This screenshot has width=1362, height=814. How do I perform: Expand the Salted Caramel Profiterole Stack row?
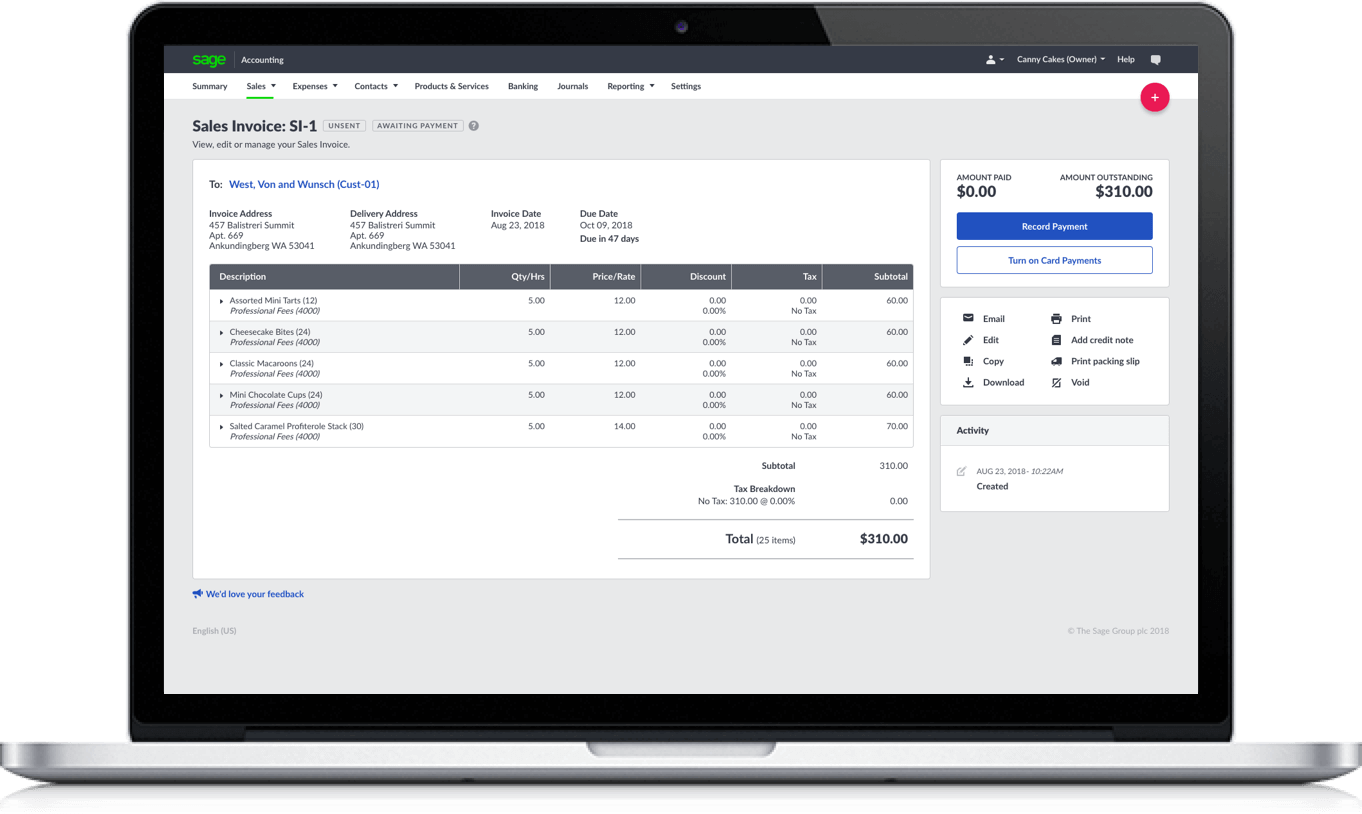[222, 427]
